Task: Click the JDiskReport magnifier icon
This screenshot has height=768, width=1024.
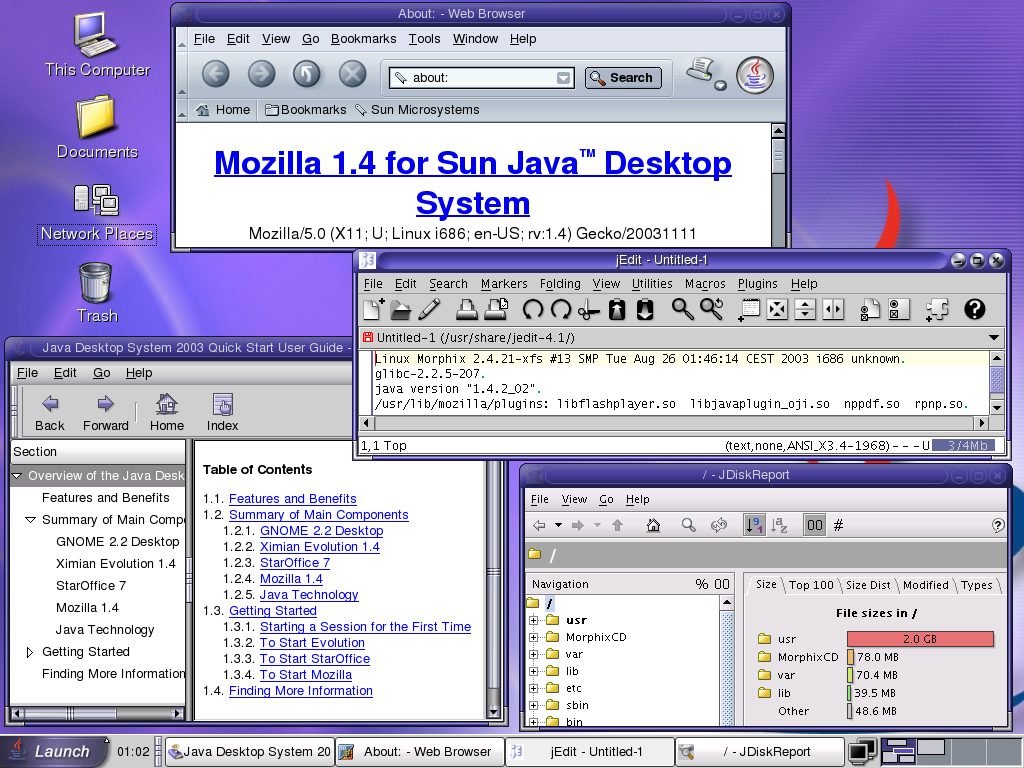Action: click(x=688, y=525)
